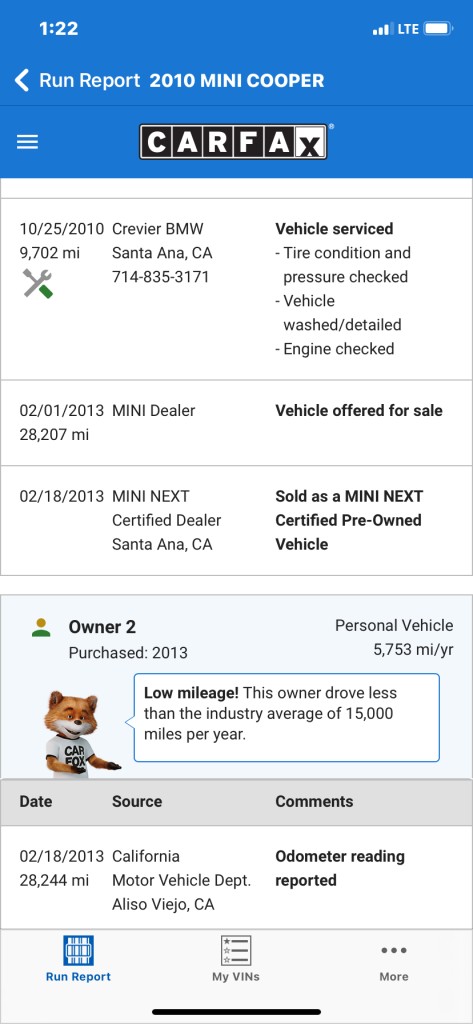
Task: Call Crevier BMW phone number 714-835-3171
Action: (161, 277)
